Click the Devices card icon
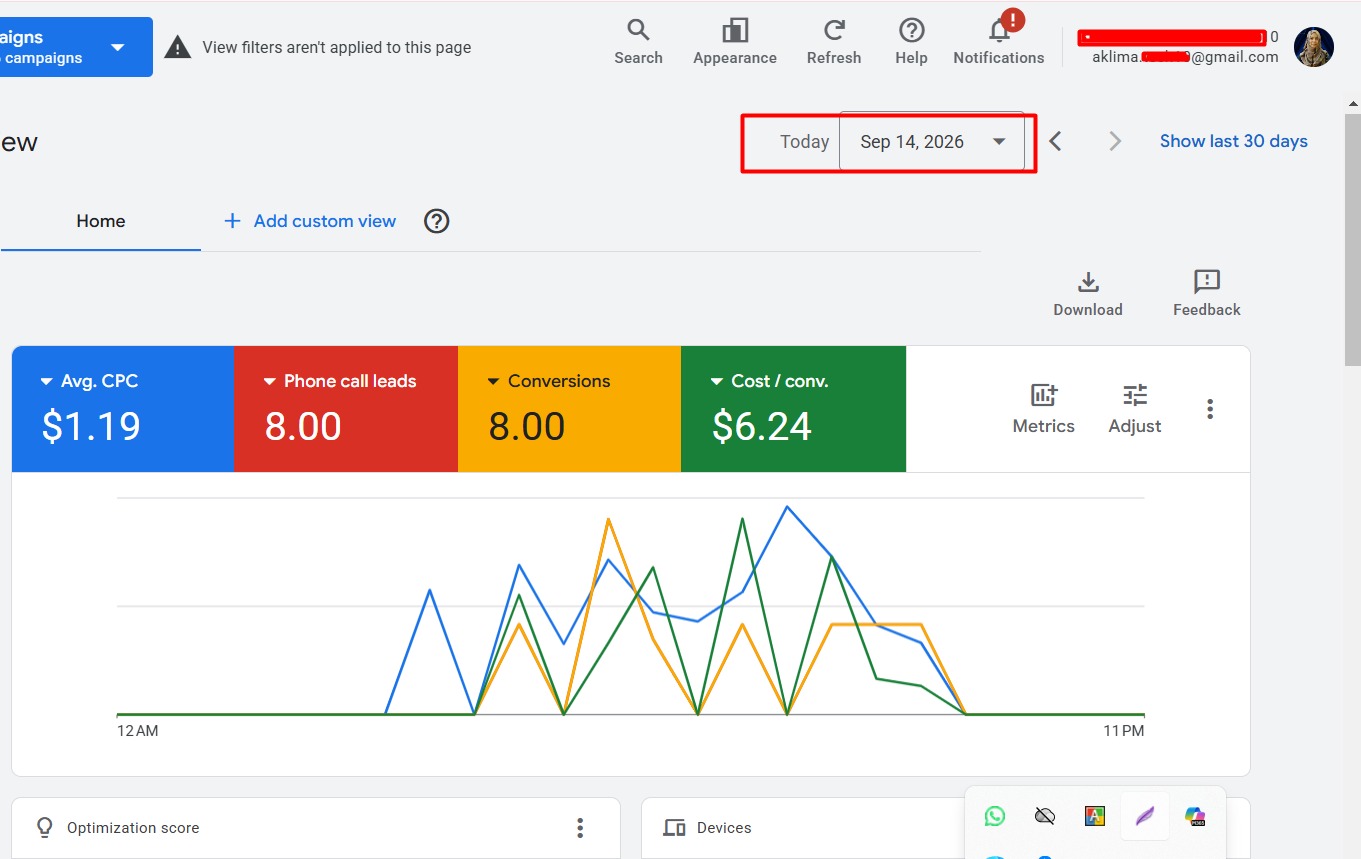Screen dimensions: 1361x859 pyautogui.click(x=675, y=828)
